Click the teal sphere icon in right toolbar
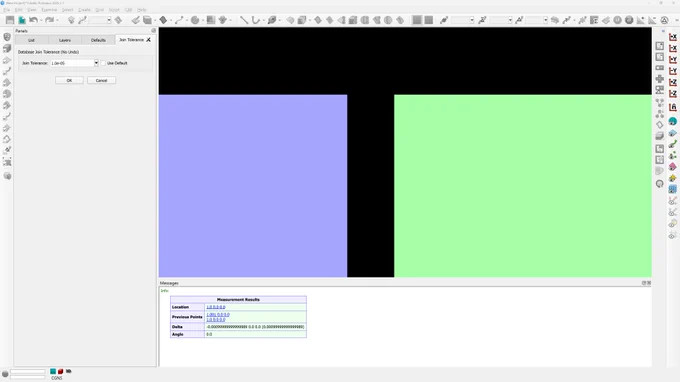Screen dimensions: 680x382 pos(673,121)
